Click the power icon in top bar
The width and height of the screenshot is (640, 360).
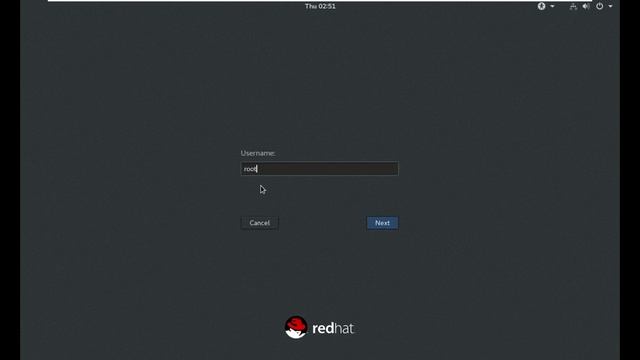[600, 7]
